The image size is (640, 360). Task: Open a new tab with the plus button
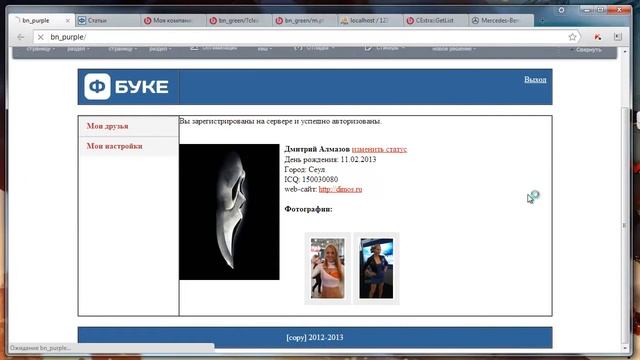point(542,20)
